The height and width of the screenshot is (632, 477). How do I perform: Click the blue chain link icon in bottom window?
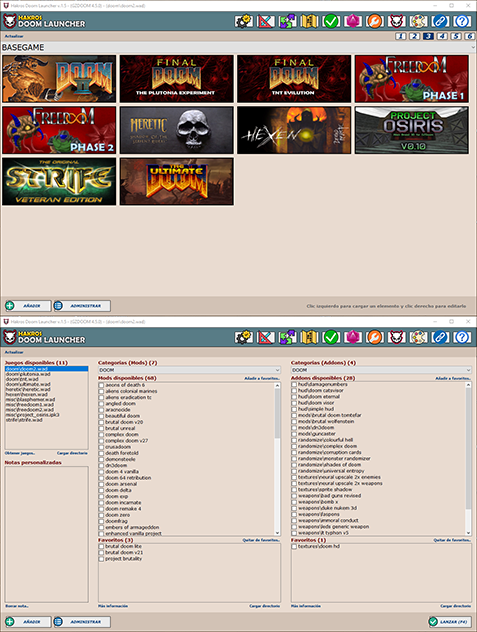(440, 337)
